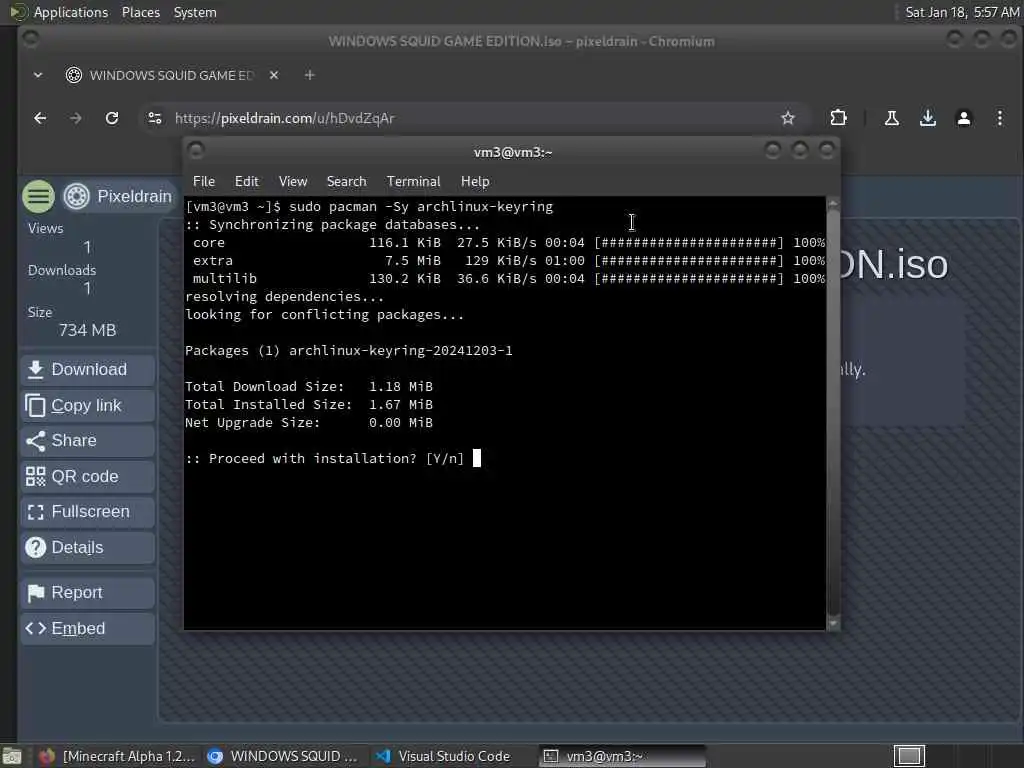Select the vm3@vm3 terminal taskbar entry
Image resolution: width=1024 pixels, height=768 pixels.
622,756
